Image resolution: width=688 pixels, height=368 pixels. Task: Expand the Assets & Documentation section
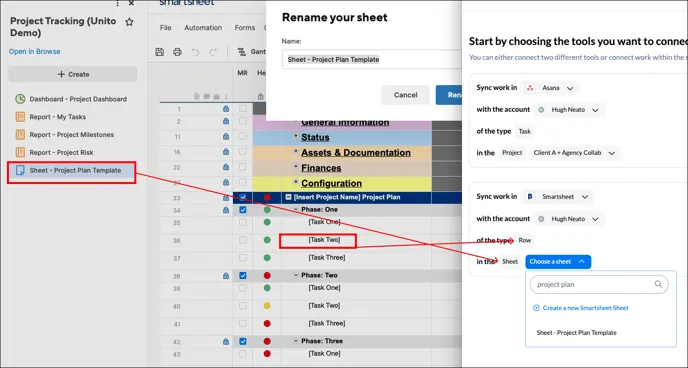296,152
